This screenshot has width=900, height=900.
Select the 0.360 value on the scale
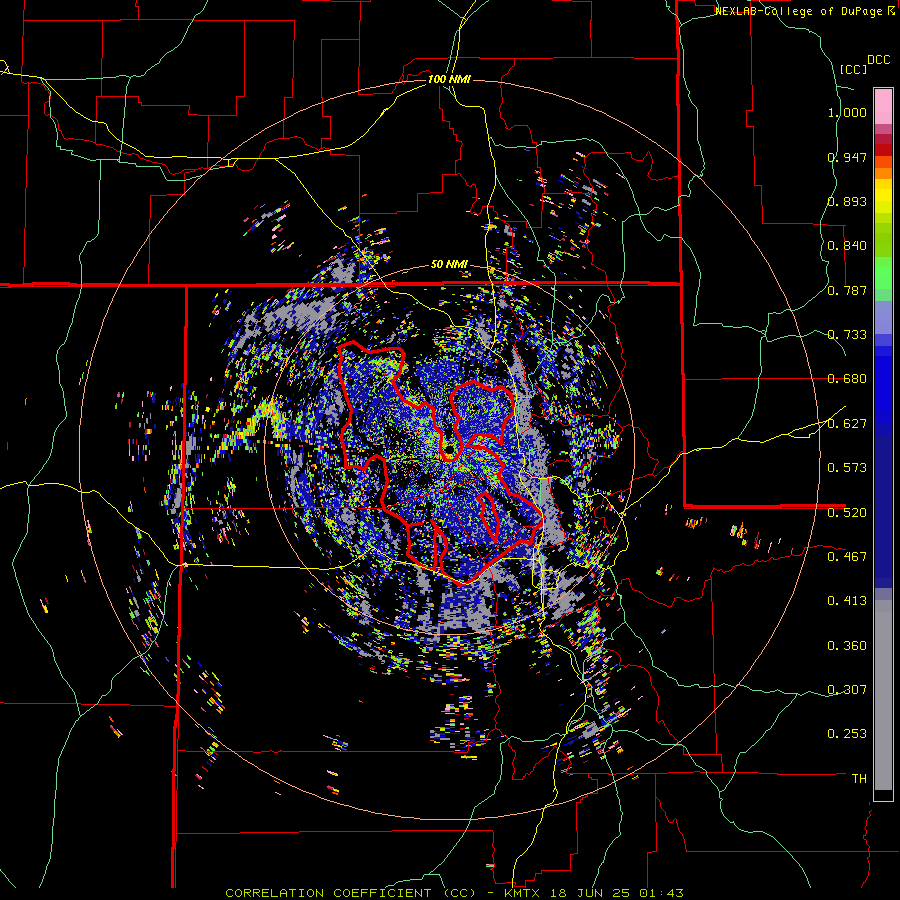(x=847, y=645)
